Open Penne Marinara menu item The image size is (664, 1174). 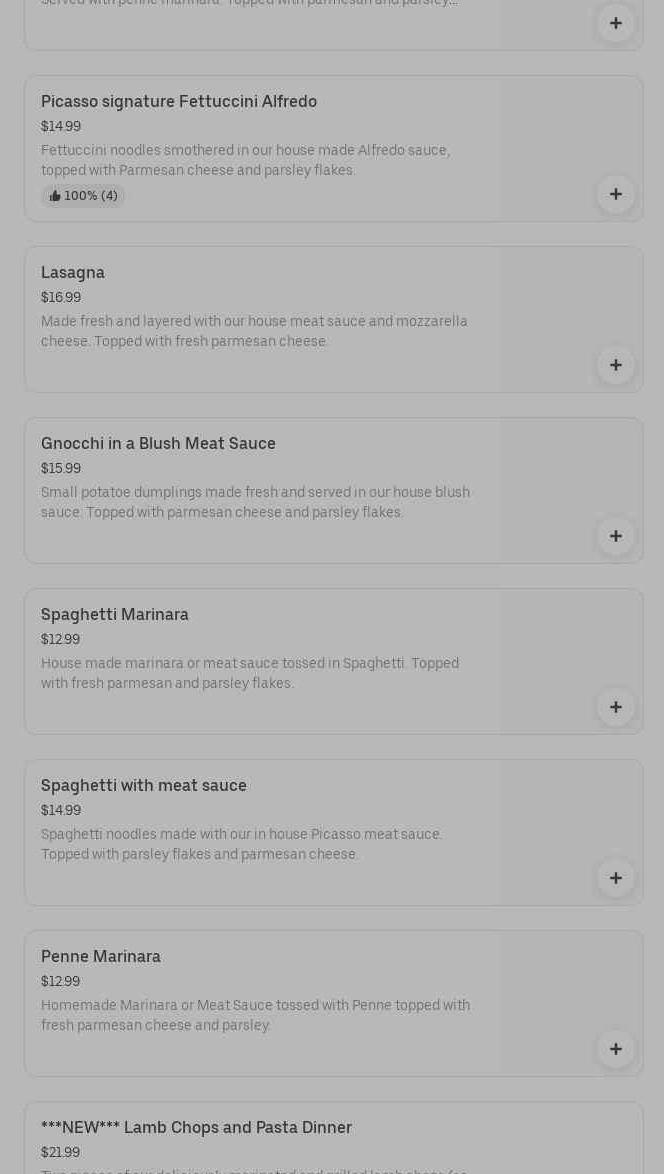101,957
